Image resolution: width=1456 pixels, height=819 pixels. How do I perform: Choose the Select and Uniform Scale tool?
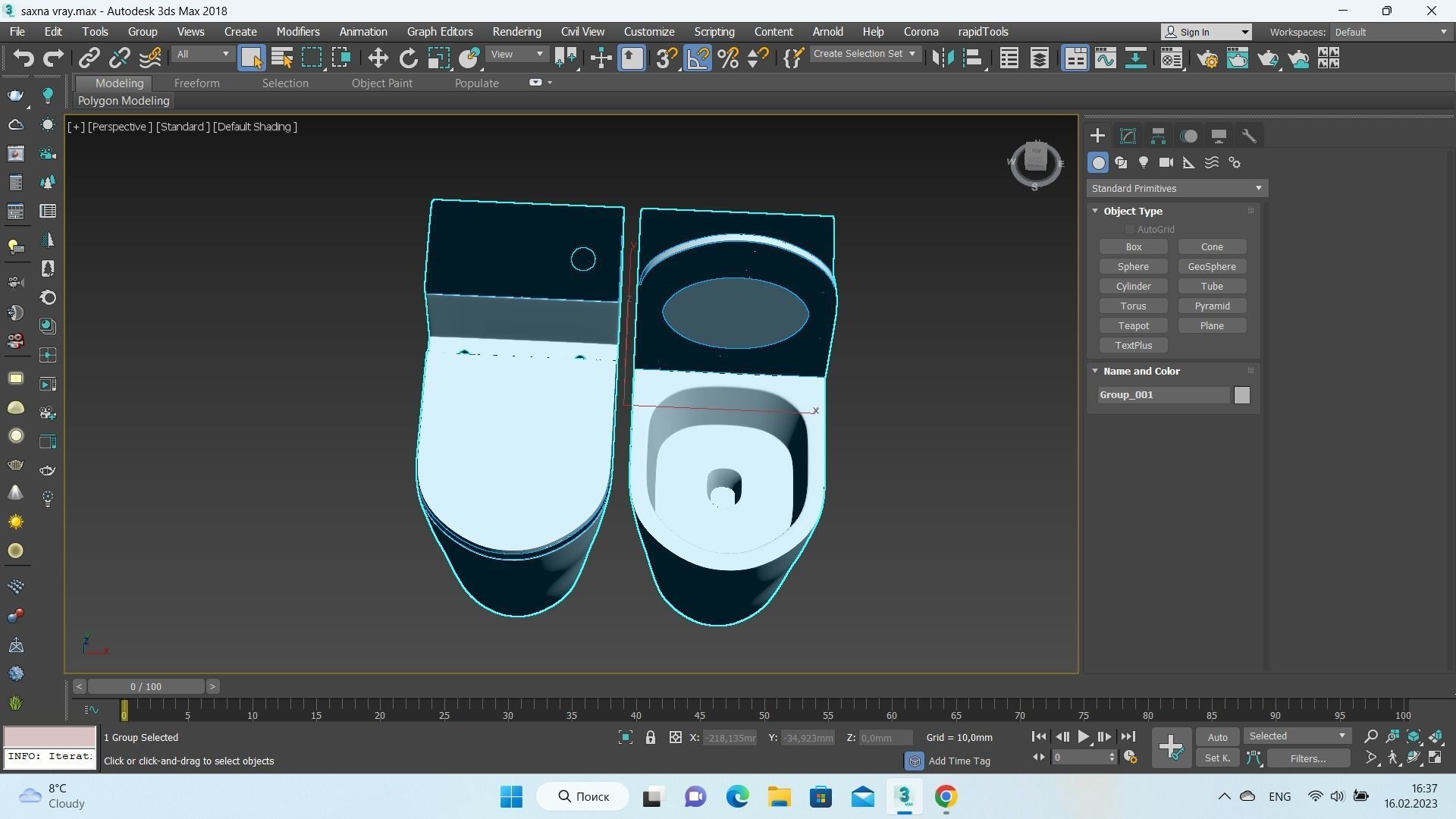point(438,58)
